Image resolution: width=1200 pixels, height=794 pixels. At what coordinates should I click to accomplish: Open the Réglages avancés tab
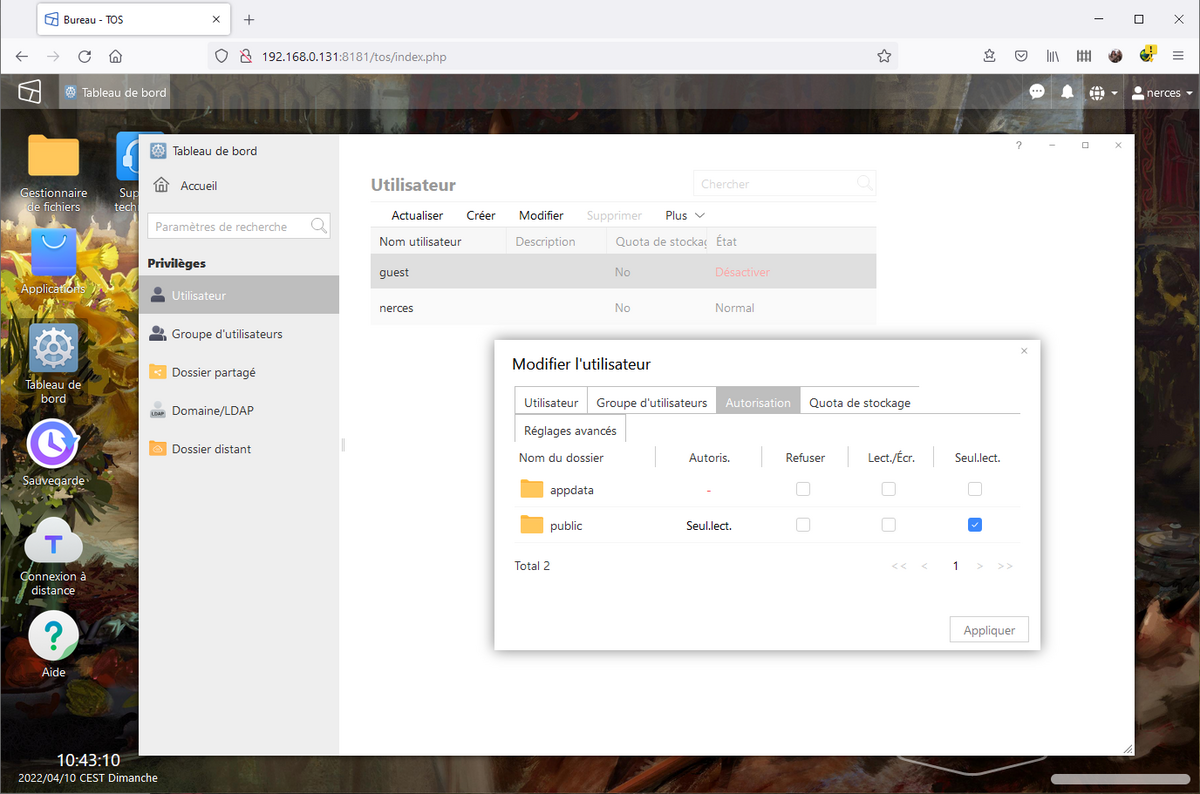pyautogui.click(x=571, y=430)
